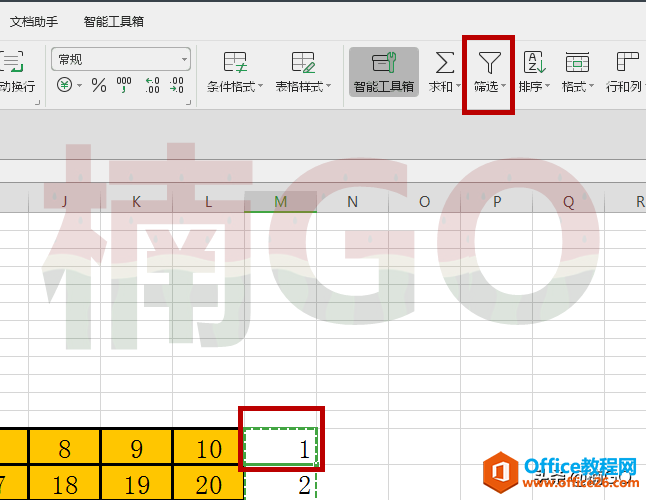Image resolution: width=646 pixels, height=500 pixels.
Task: Expand the 筛选 dropdown arrow
Action: pyautogui.click(x=503, y=86)
